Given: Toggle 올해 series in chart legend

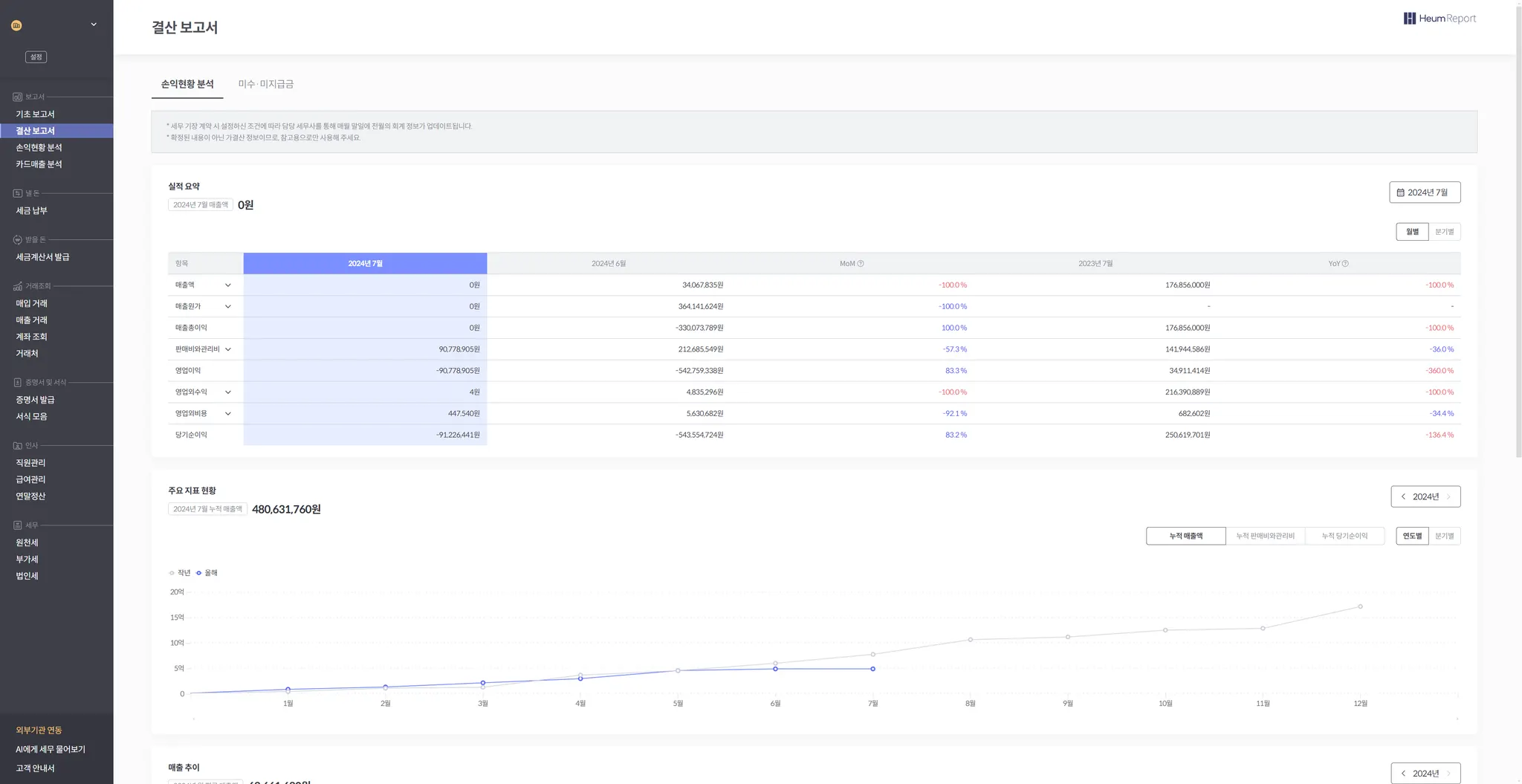Looking at the screenshot, I should coord(207,573).
